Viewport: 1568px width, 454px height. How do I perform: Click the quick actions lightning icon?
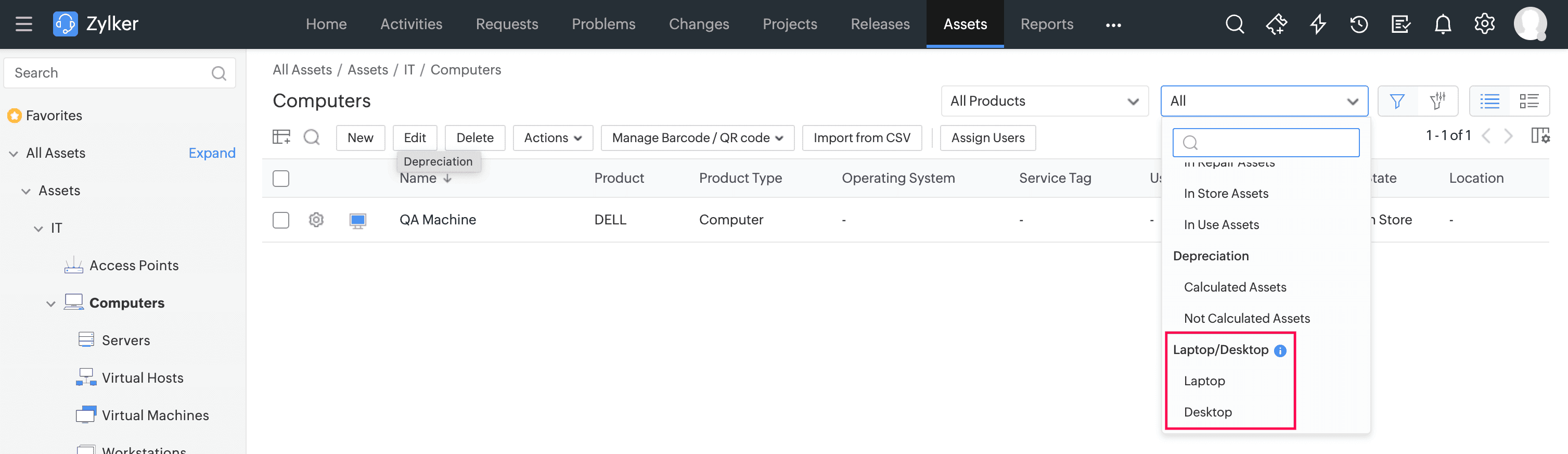click(x=1318, y=24)
